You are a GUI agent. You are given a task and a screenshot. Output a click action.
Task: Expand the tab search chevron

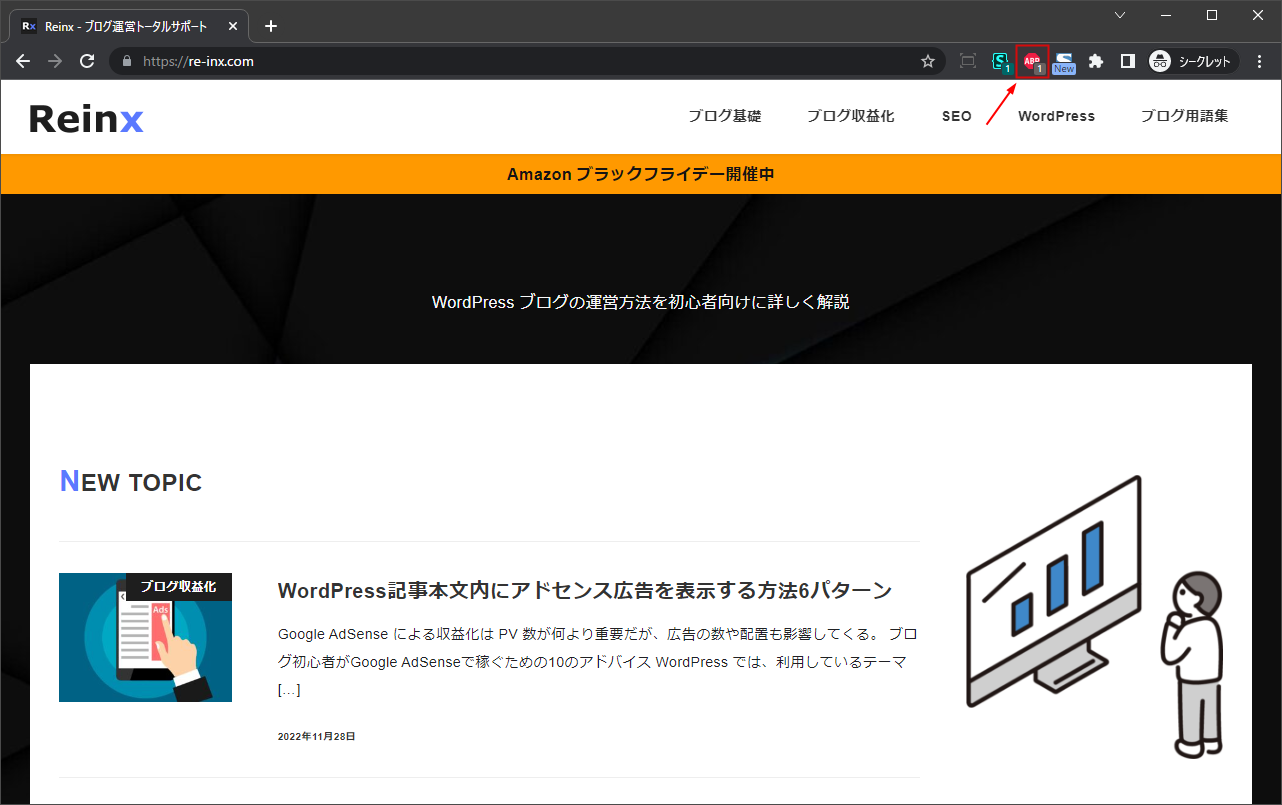(x=1120, y=15)
